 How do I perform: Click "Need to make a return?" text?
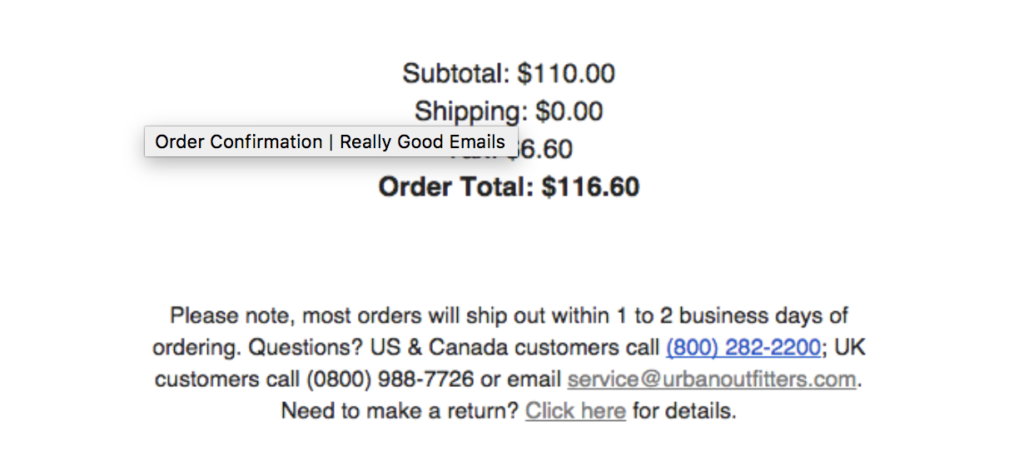400,411
